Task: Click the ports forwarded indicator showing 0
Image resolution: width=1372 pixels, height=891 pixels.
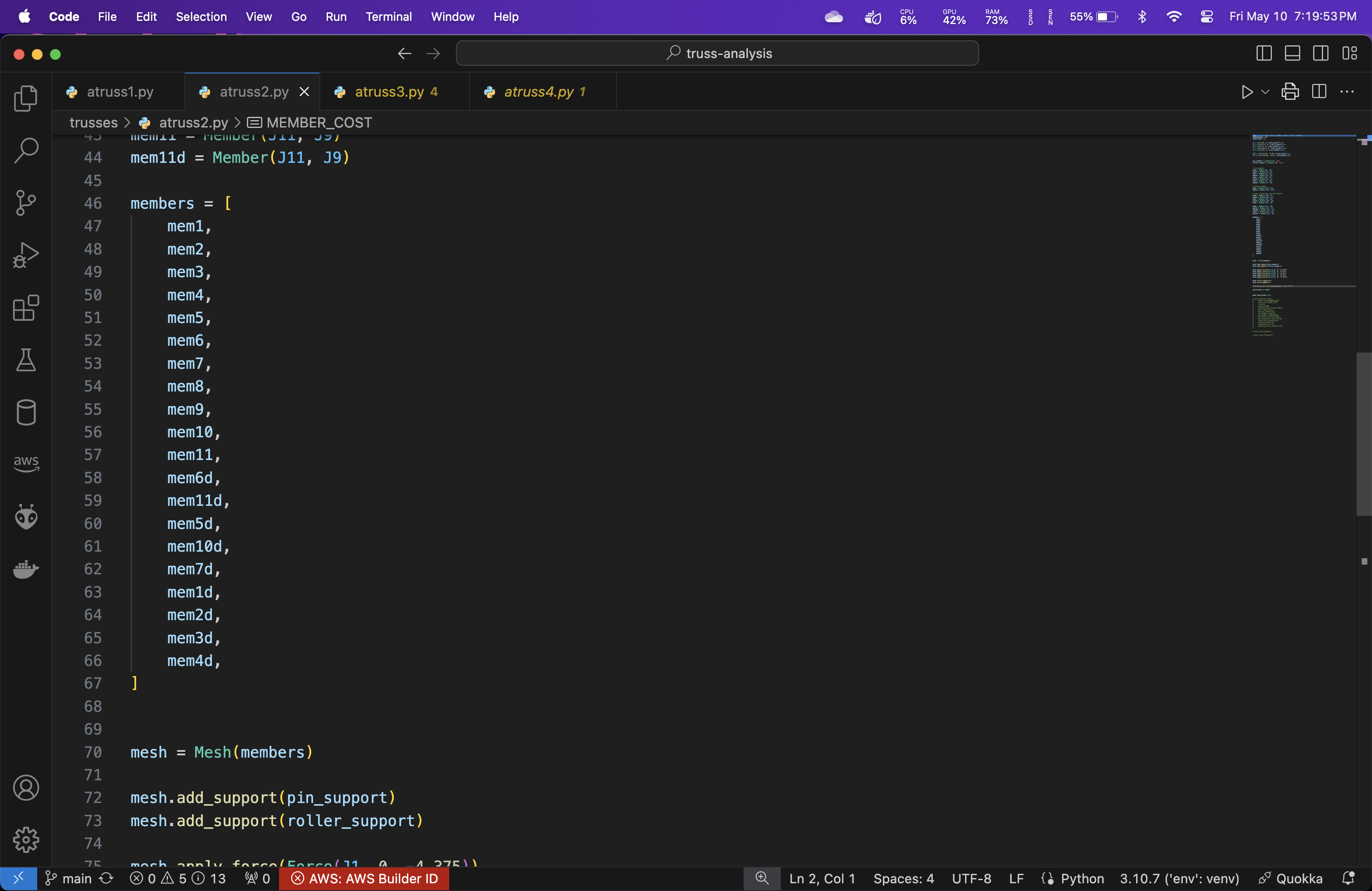Action: [x=257, y=878]
